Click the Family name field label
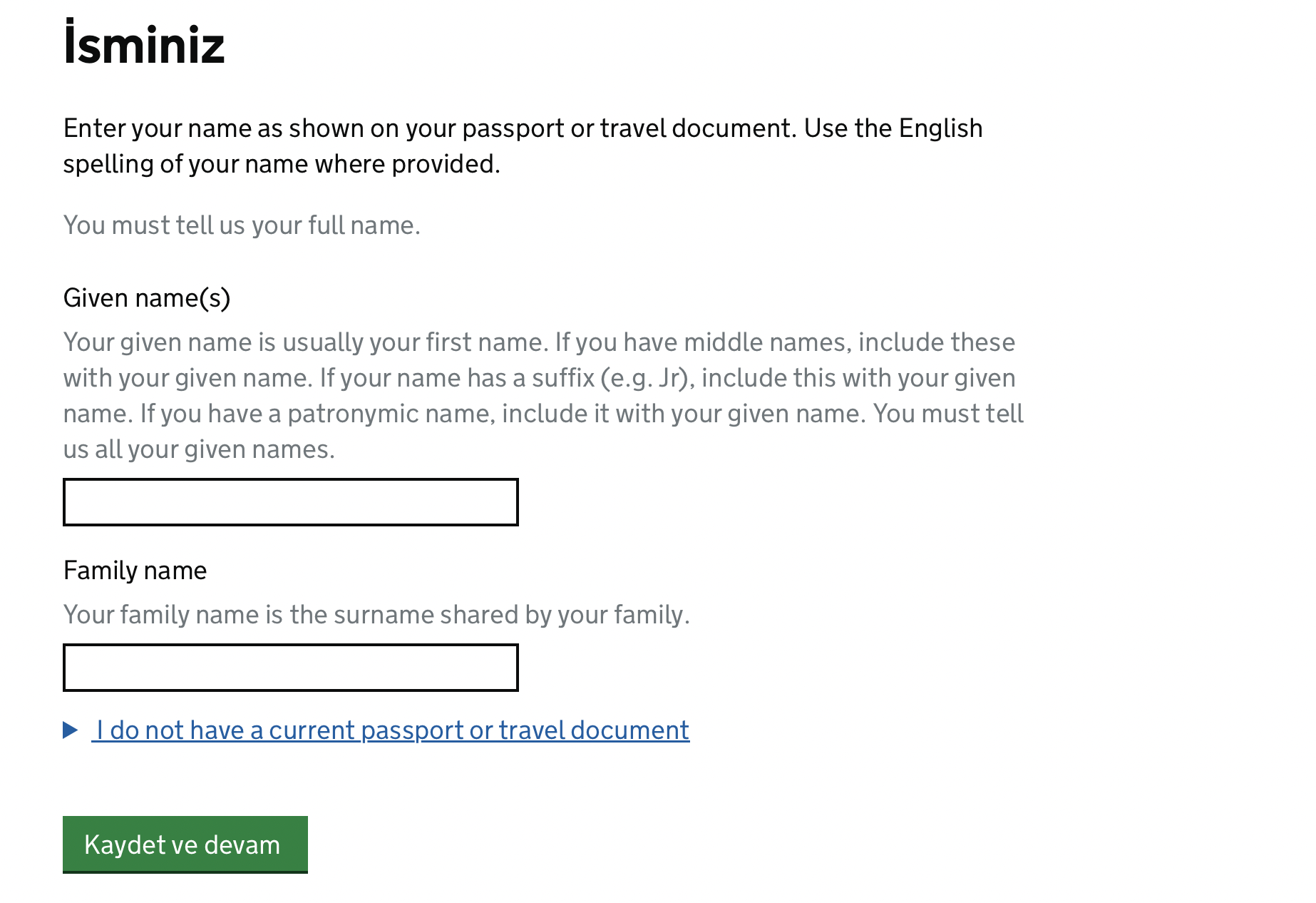Image resolution: width=1316 pixels, height=903 pixels. tap(135, 571)
